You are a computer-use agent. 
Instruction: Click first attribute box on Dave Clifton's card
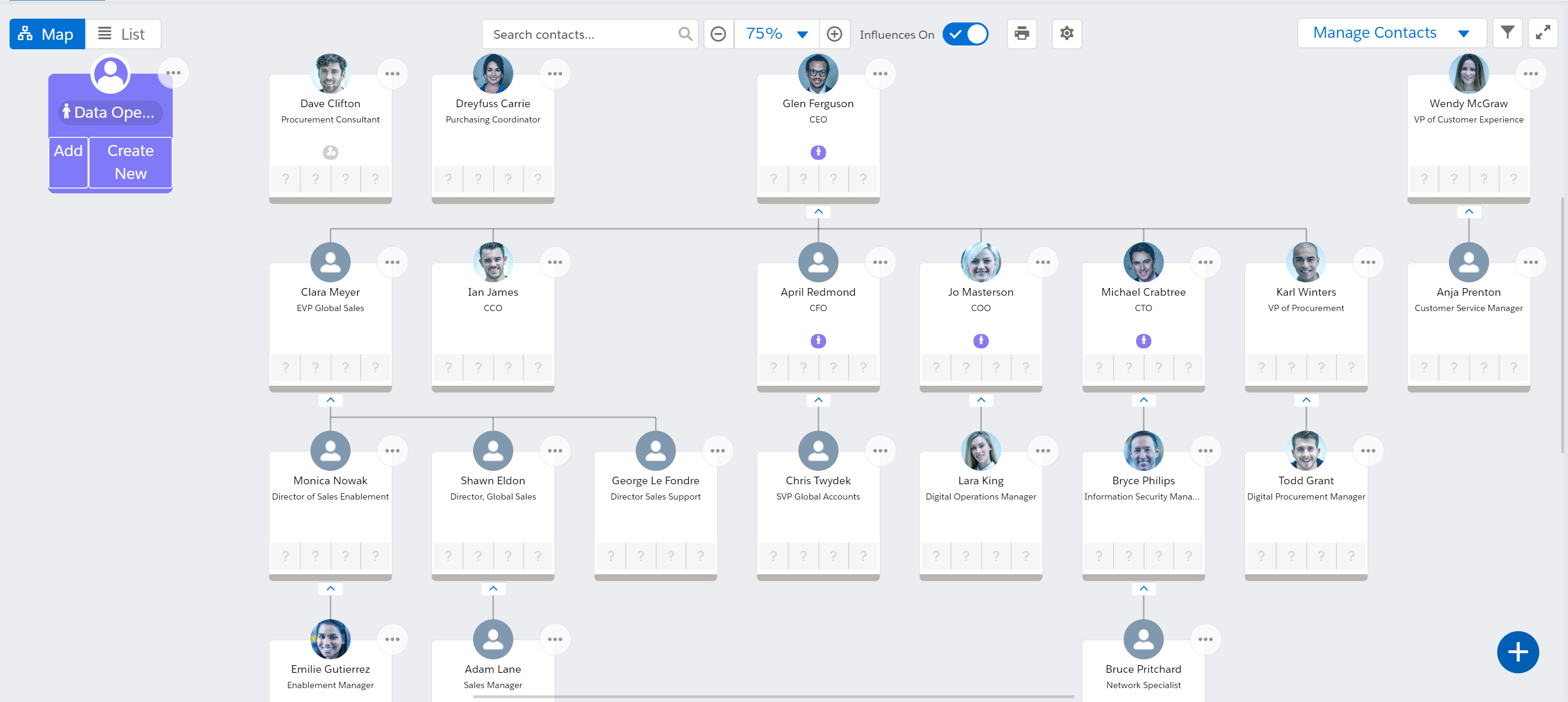[x=286, y=179]
